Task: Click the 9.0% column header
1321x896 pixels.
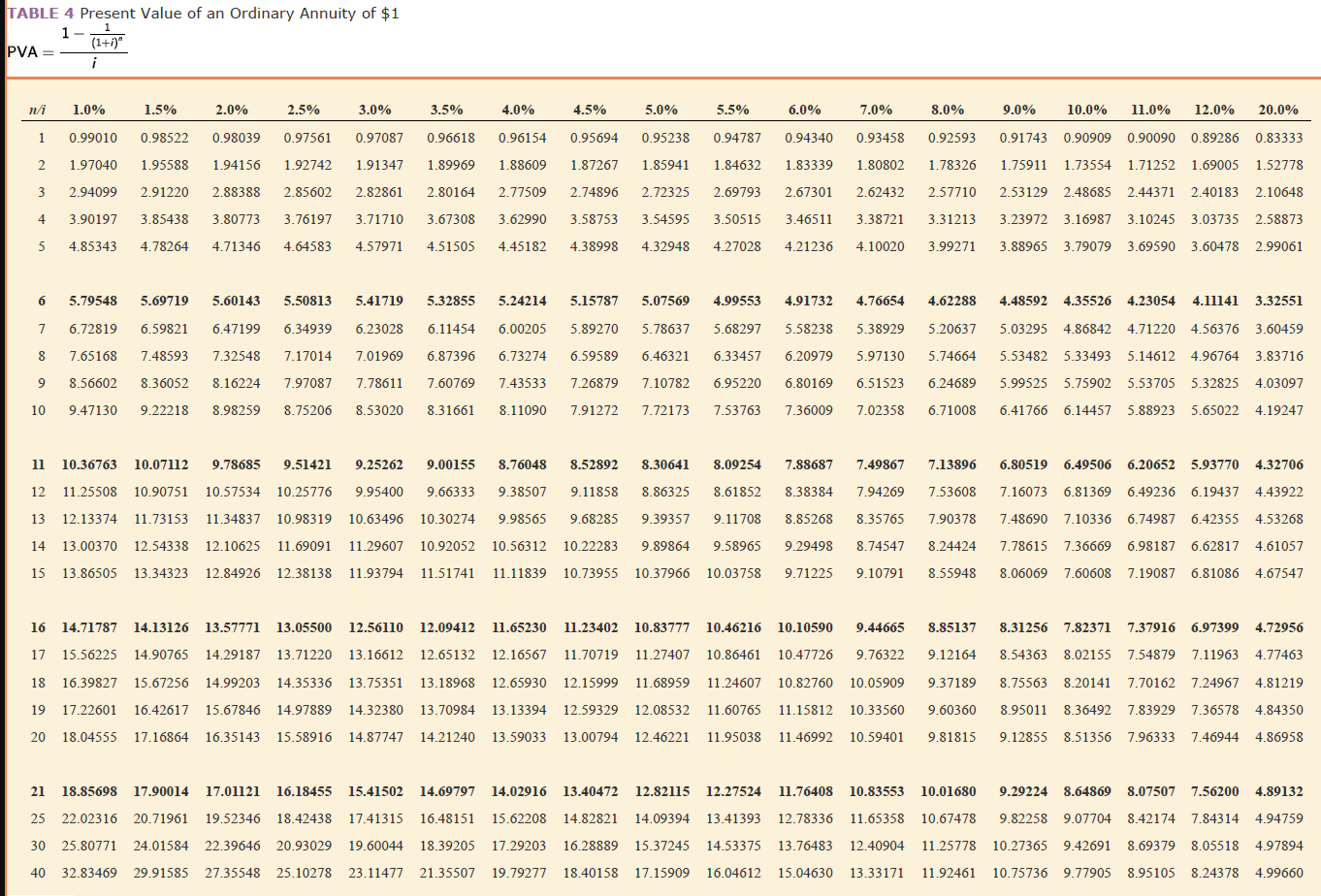Action: tap(1019, 110)
